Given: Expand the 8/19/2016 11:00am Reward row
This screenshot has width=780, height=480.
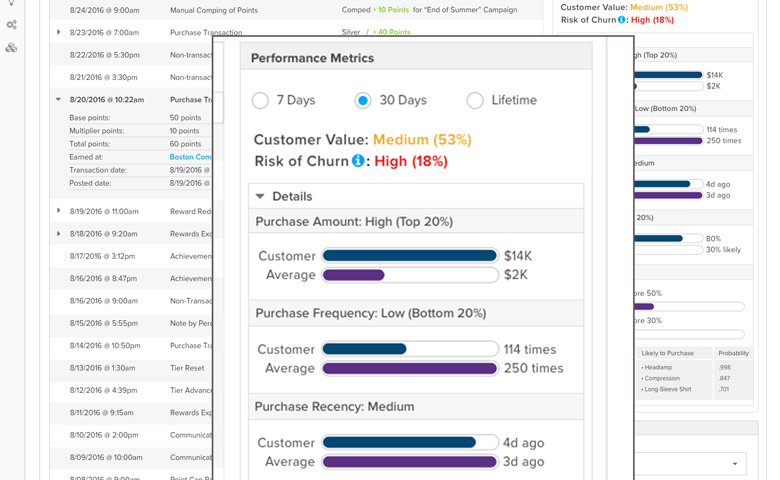Looking at the screenshot, I should [x=59, y=211].
